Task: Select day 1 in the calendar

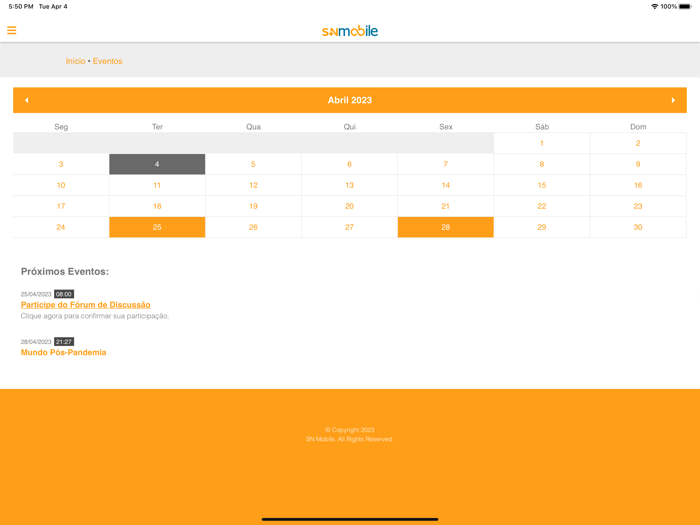Action: 542,143
